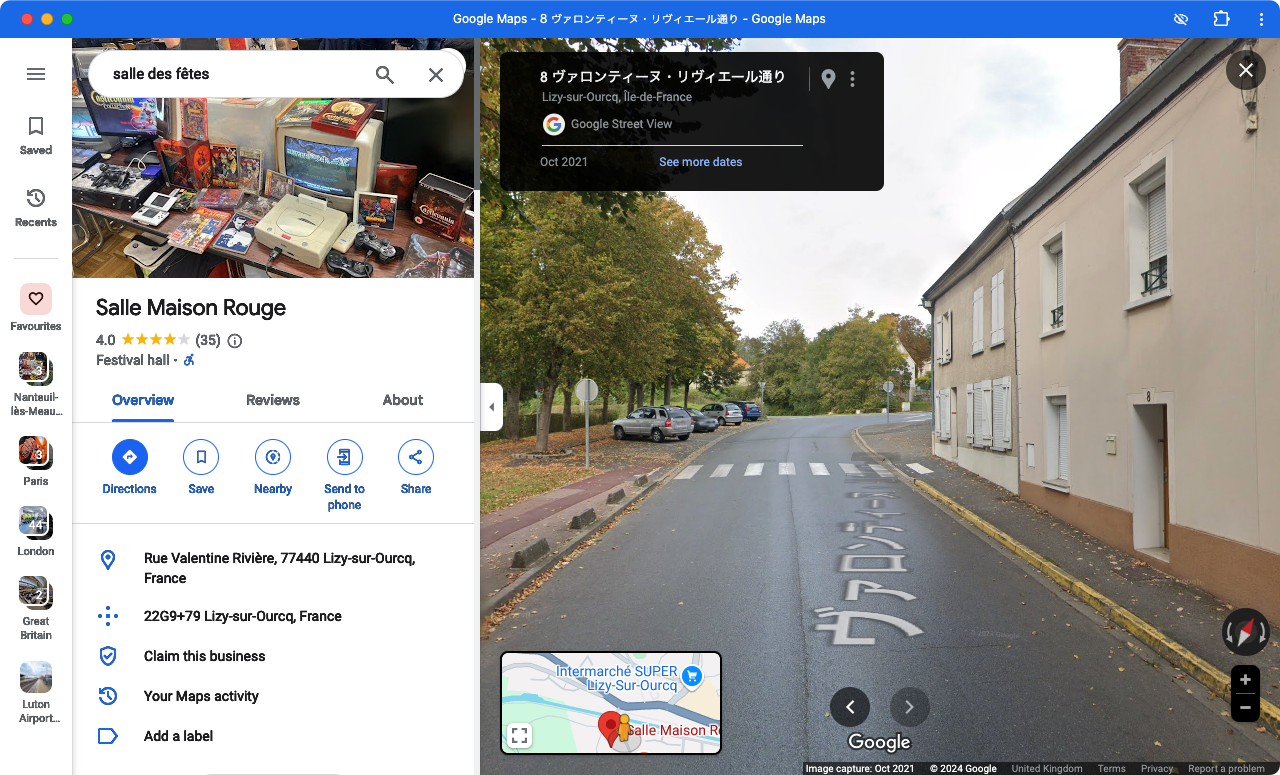Click the Street View compass
Viewport: 1280px width, 775px height.
coord(1245,632)
